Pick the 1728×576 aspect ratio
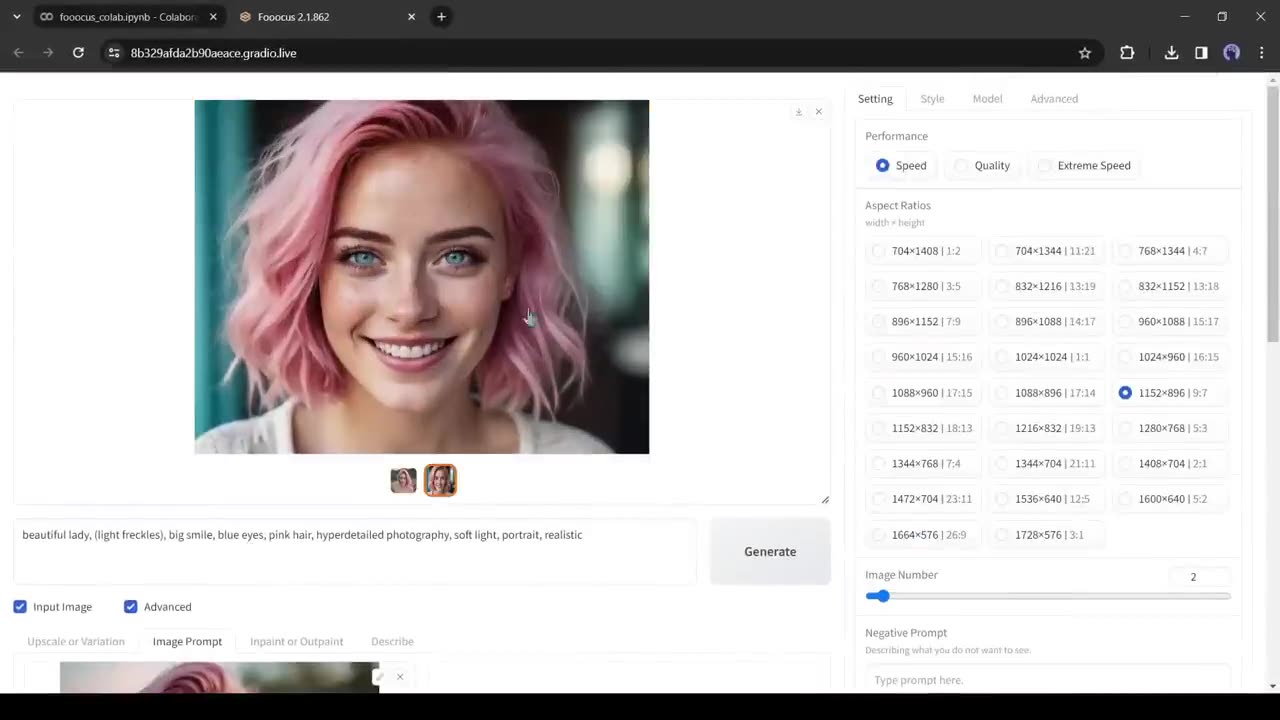The width and height of the screenshot is (1280, 720). (1047, 535)
